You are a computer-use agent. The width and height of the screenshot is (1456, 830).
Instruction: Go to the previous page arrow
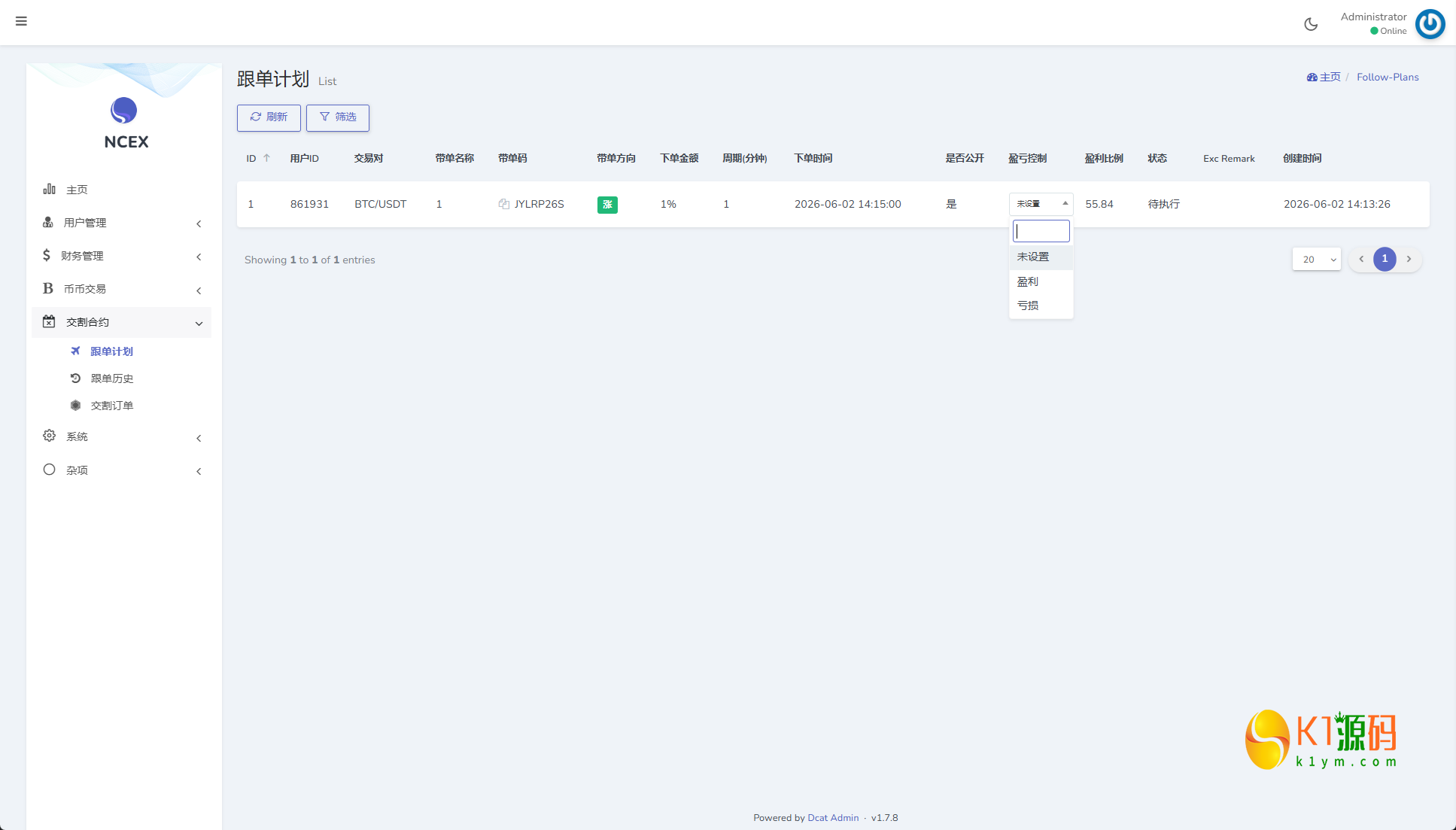coord(1360,259)
